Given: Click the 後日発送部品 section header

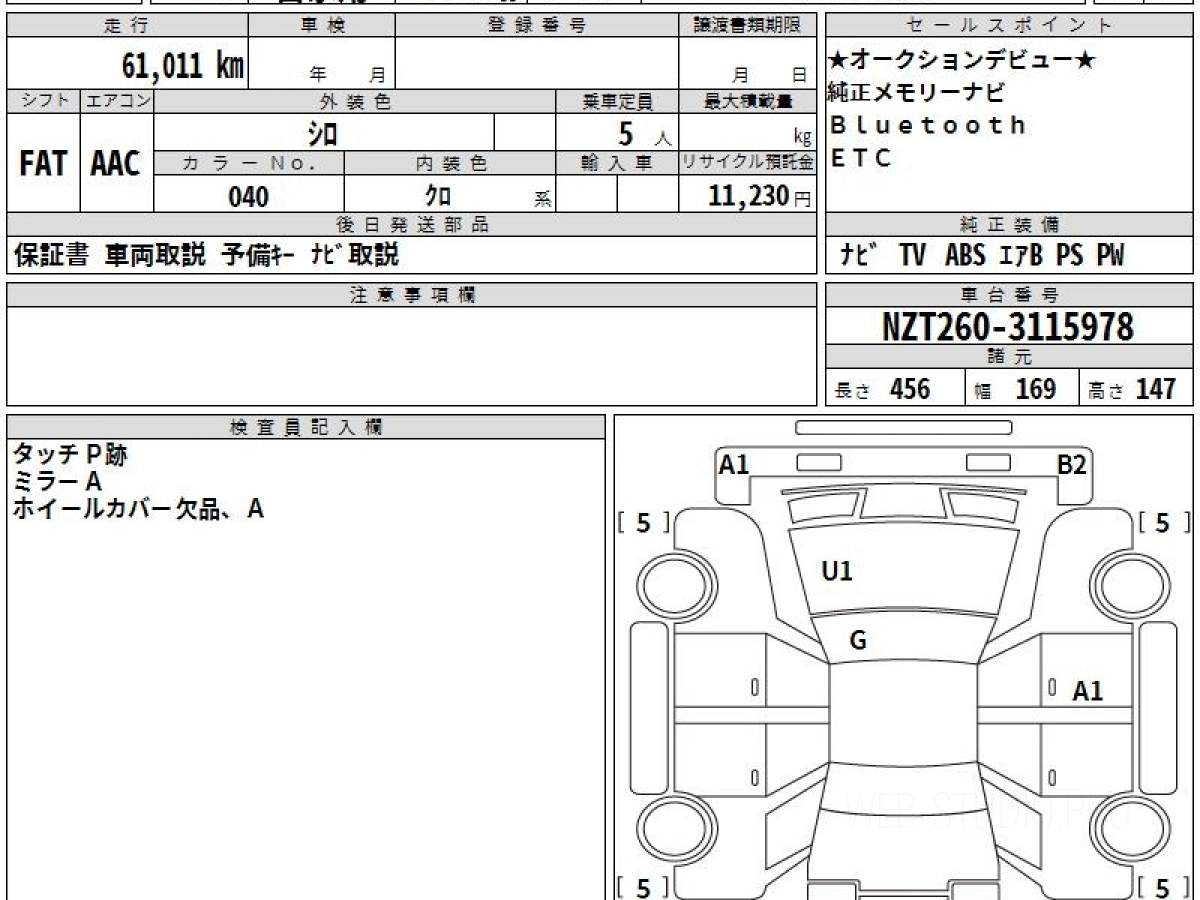Looking at the screenshot, I should point(411,225).
